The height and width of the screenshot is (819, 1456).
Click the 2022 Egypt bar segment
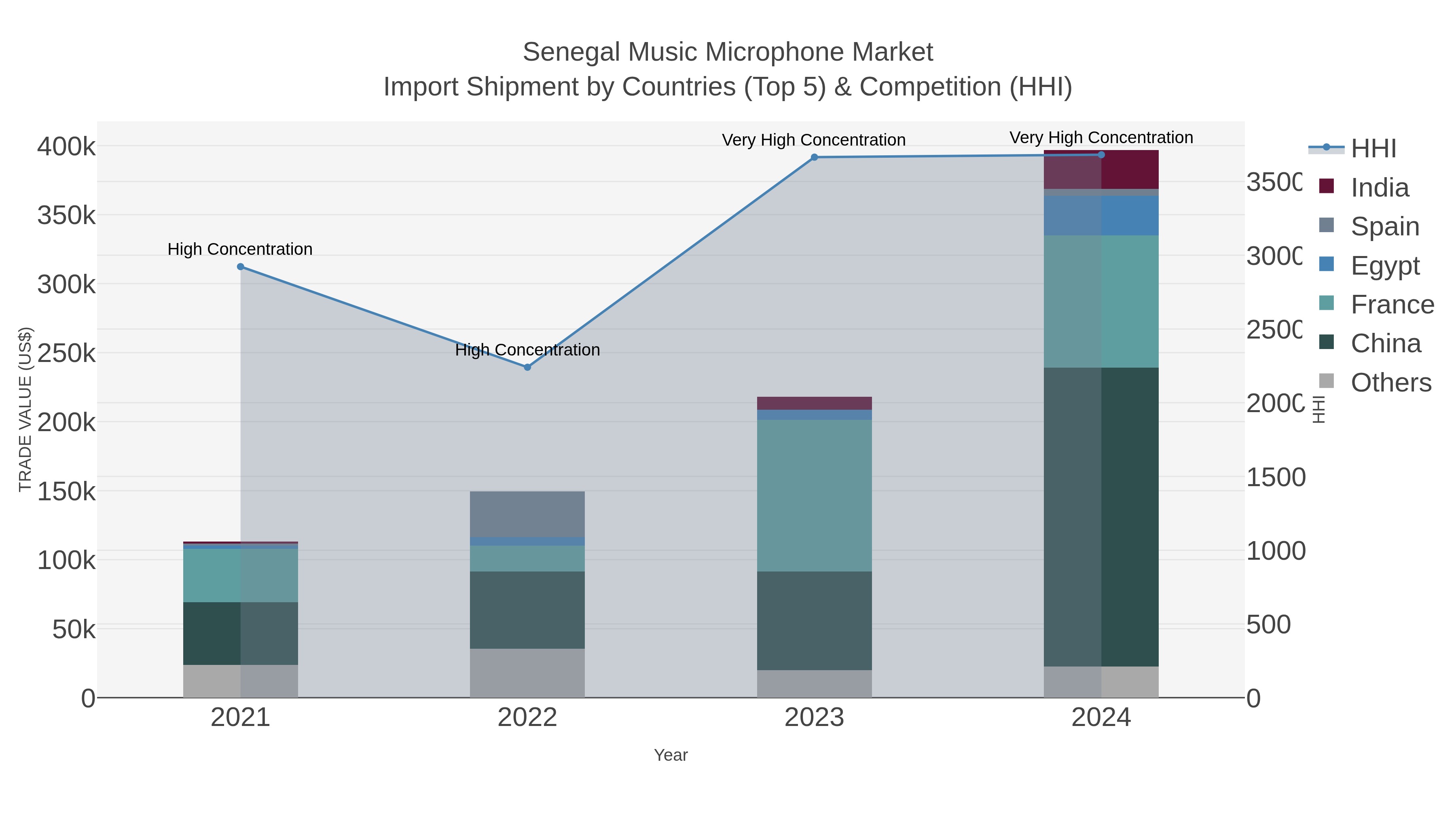tap(527, 542)
